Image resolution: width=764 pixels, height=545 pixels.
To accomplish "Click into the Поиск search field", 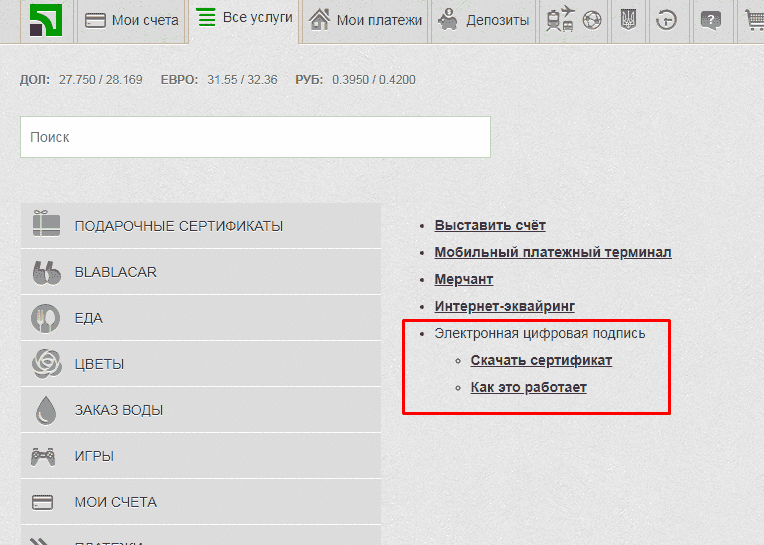I will [x=255, y=137].
